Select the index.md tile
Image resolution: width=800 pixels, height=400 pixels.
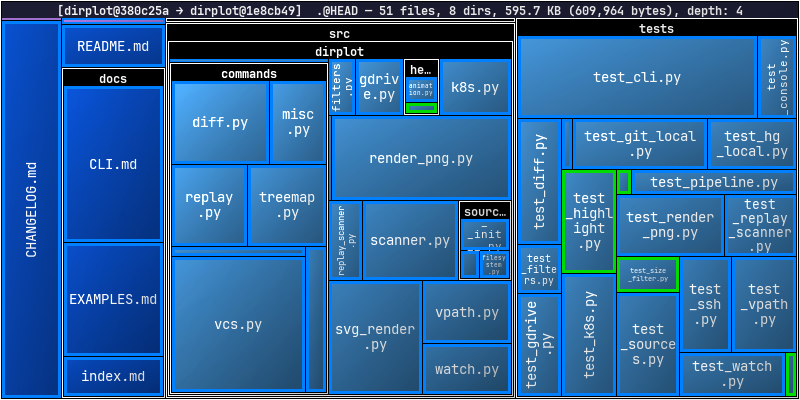pos(113,377)
